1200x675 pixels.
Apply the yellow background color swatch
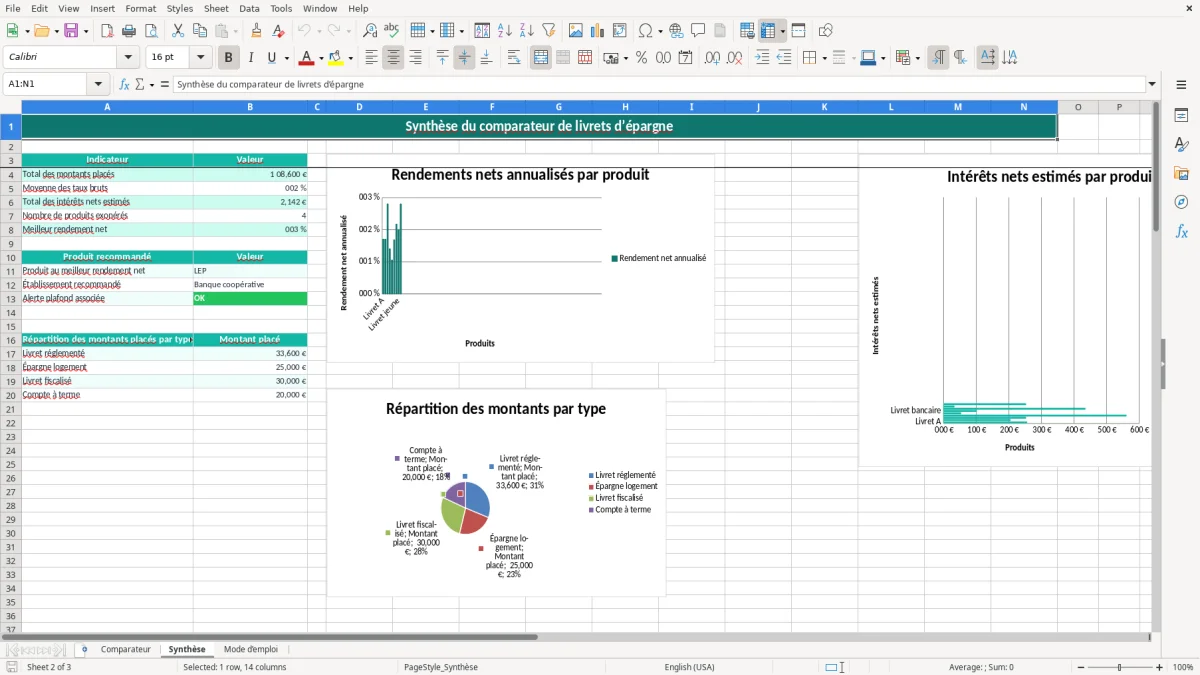coord(336,58)
